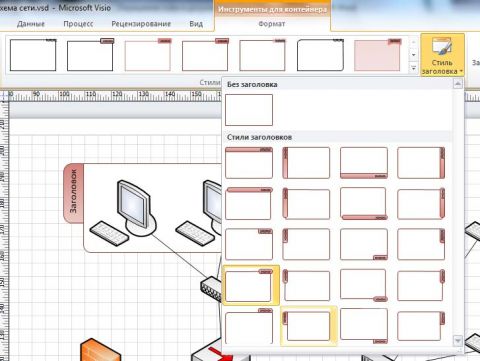Apply the pink filled container style

tap(377, 55)
